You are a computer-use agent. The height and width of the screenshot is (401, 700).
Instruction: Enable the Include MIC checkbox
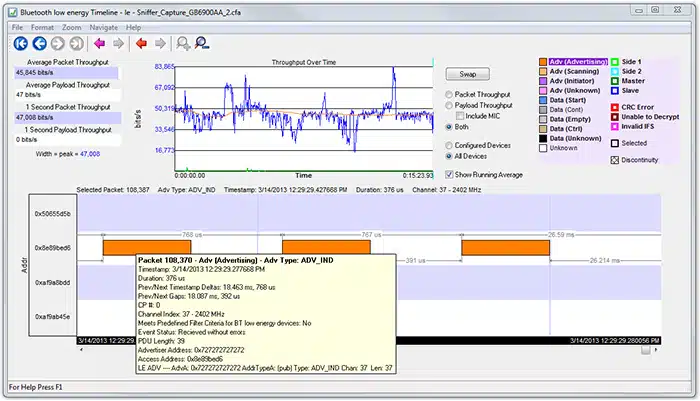[461, 116]
